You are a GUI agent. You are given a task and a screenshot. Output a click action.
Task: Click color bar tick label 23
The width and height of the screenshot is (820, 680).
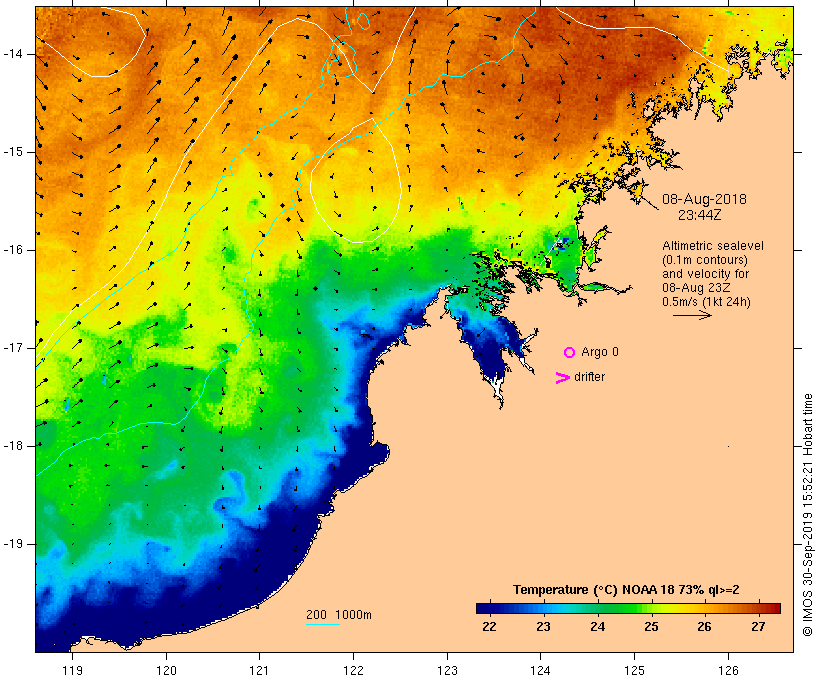[543, 627]
